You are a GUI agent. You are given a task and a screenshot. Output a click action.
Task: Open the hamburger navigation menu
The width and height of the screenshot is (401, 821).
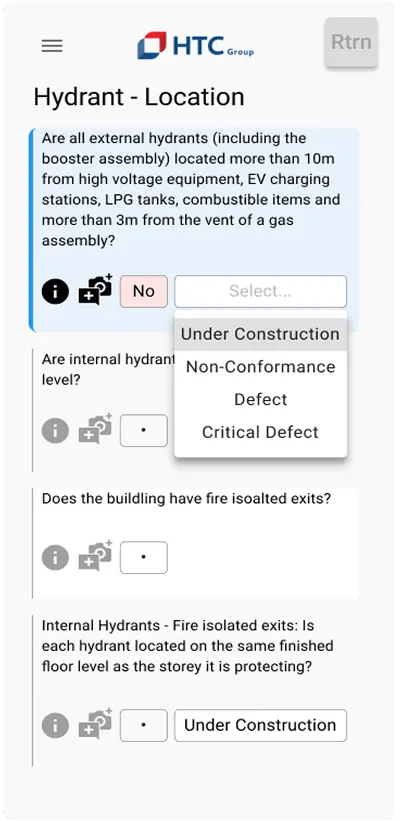(x=52, y=46)
